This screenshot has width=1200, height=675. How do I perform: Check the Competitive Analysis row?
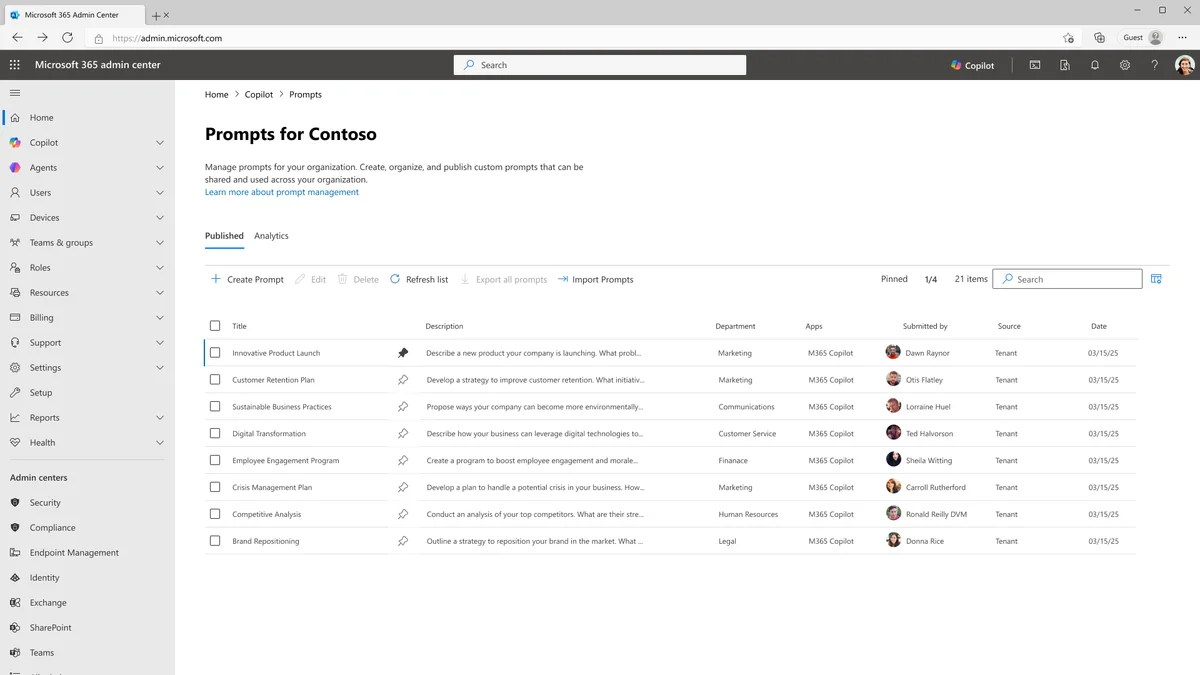(x=215, y=514)
